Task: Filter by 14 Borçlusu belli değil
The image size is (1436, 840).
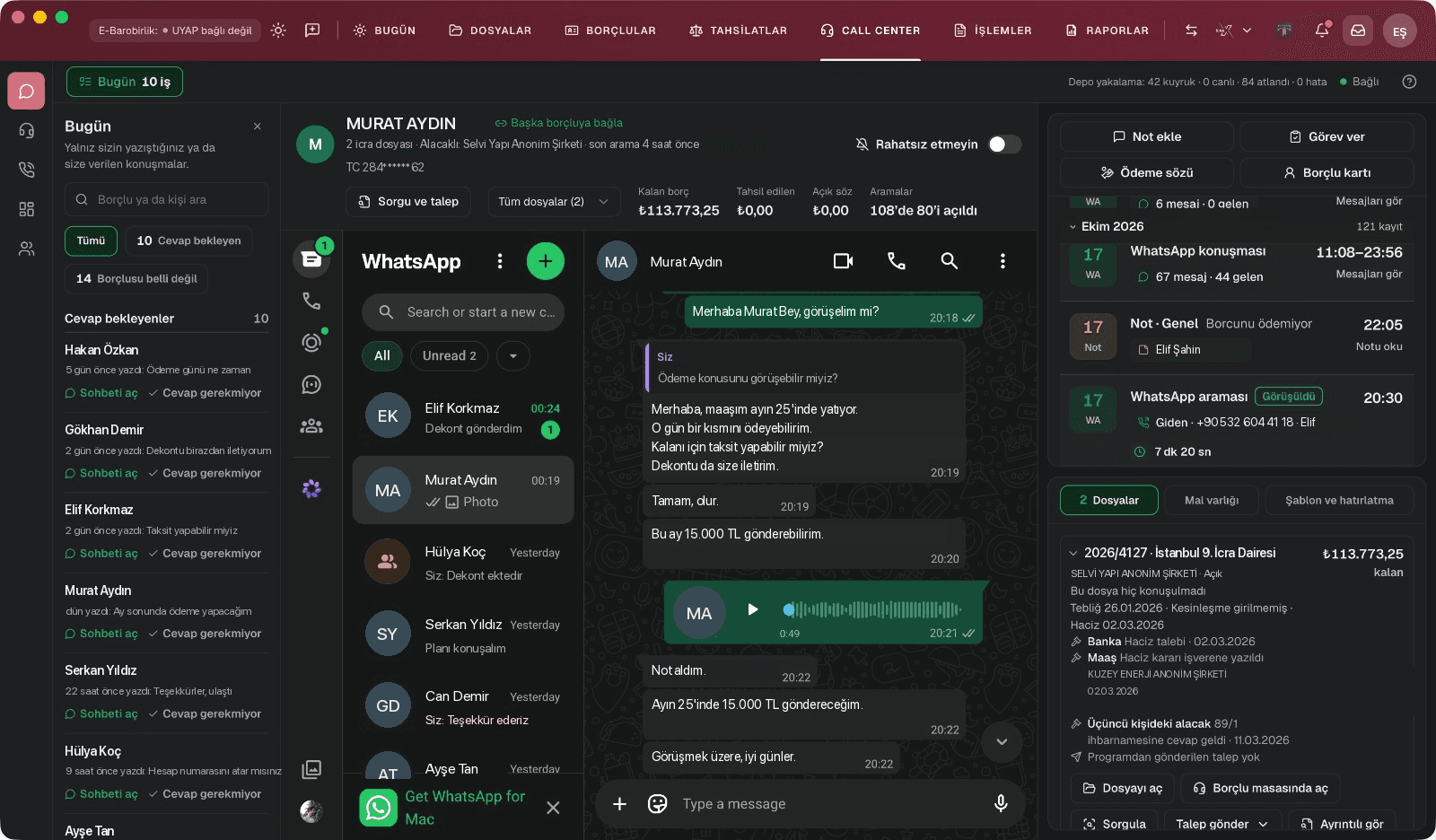Action: [x=136, y=279]
